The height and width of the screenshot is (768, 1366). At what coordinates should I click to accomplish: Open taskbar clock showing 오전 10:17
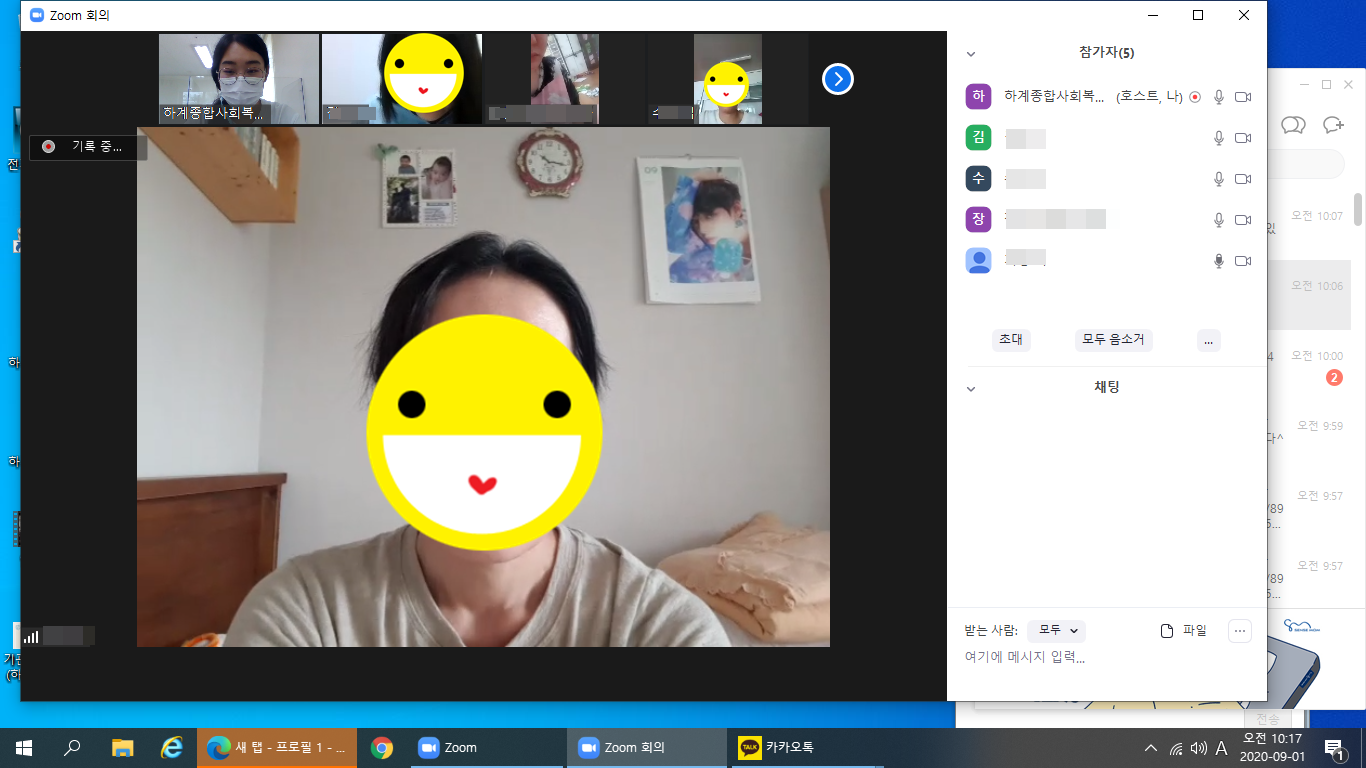point(1271,747)
